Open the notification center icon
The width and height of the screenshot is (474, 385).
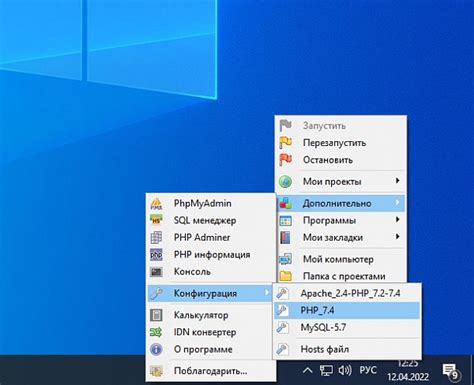[x=451, y=372]
